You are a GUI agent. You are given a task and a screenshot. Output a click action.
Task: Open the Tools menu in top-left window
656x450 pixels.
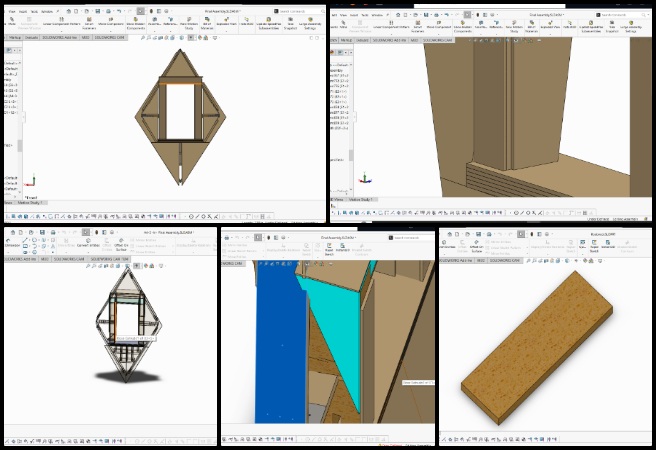[32, 12]
